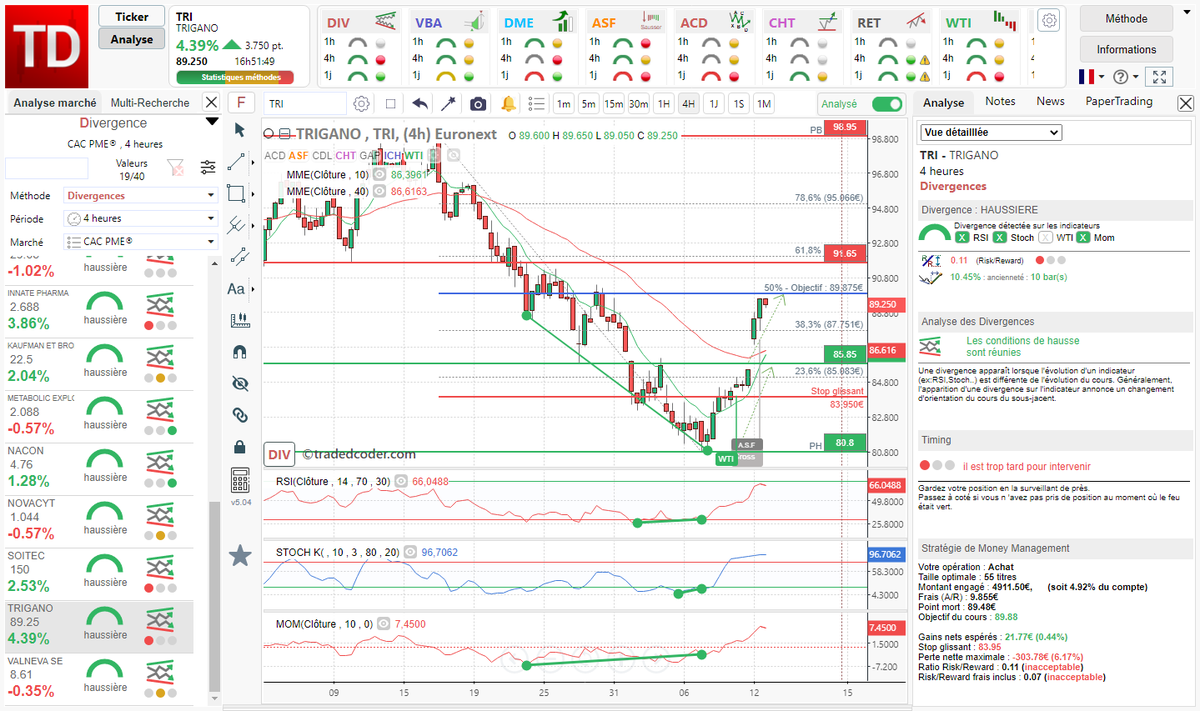
Task: Toggle the CHT overlay on chart
Action: click(x=345, y=156)
